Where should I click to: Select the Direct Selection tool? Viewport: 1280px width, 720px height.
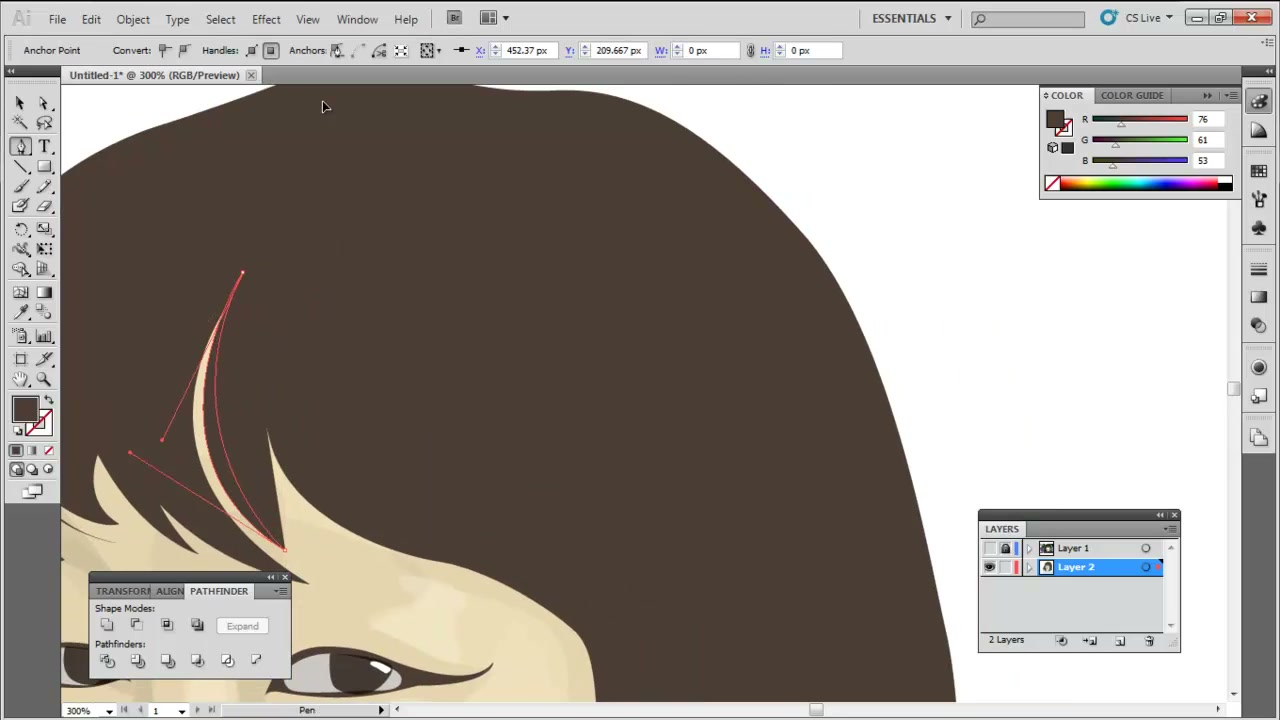tap(44, 103)
